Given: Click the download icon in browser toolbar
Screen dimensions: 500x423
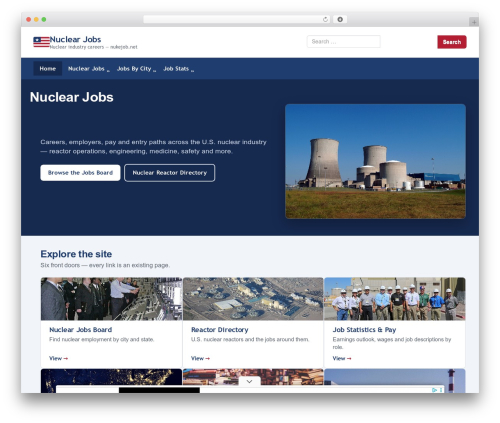Looking at the screenshot, I should tap(340, 20).
